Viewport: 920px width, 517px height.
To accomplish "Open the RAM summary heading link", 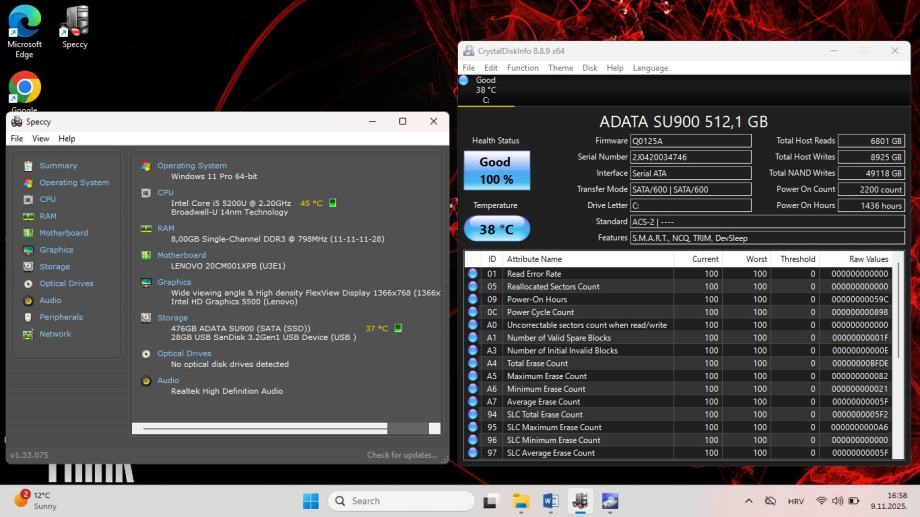I will [165, 228].
